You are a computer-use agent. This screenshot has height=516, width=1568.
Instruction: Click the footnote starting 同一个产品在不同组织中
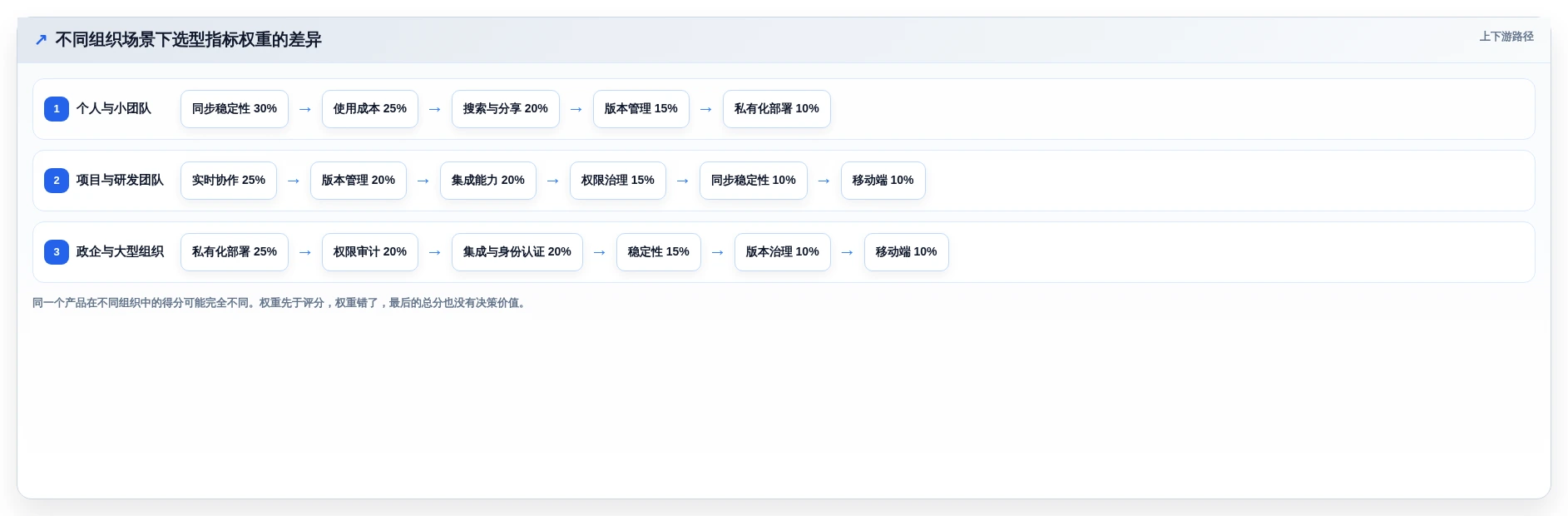pyautogui.click(x=280, y=303)
